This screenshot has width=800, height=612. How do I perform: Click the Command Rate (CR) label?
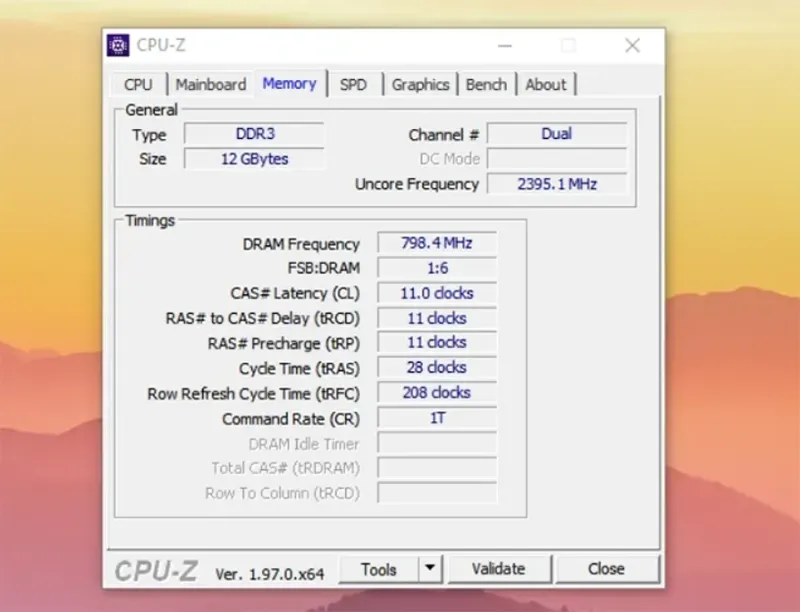[291, 419]
